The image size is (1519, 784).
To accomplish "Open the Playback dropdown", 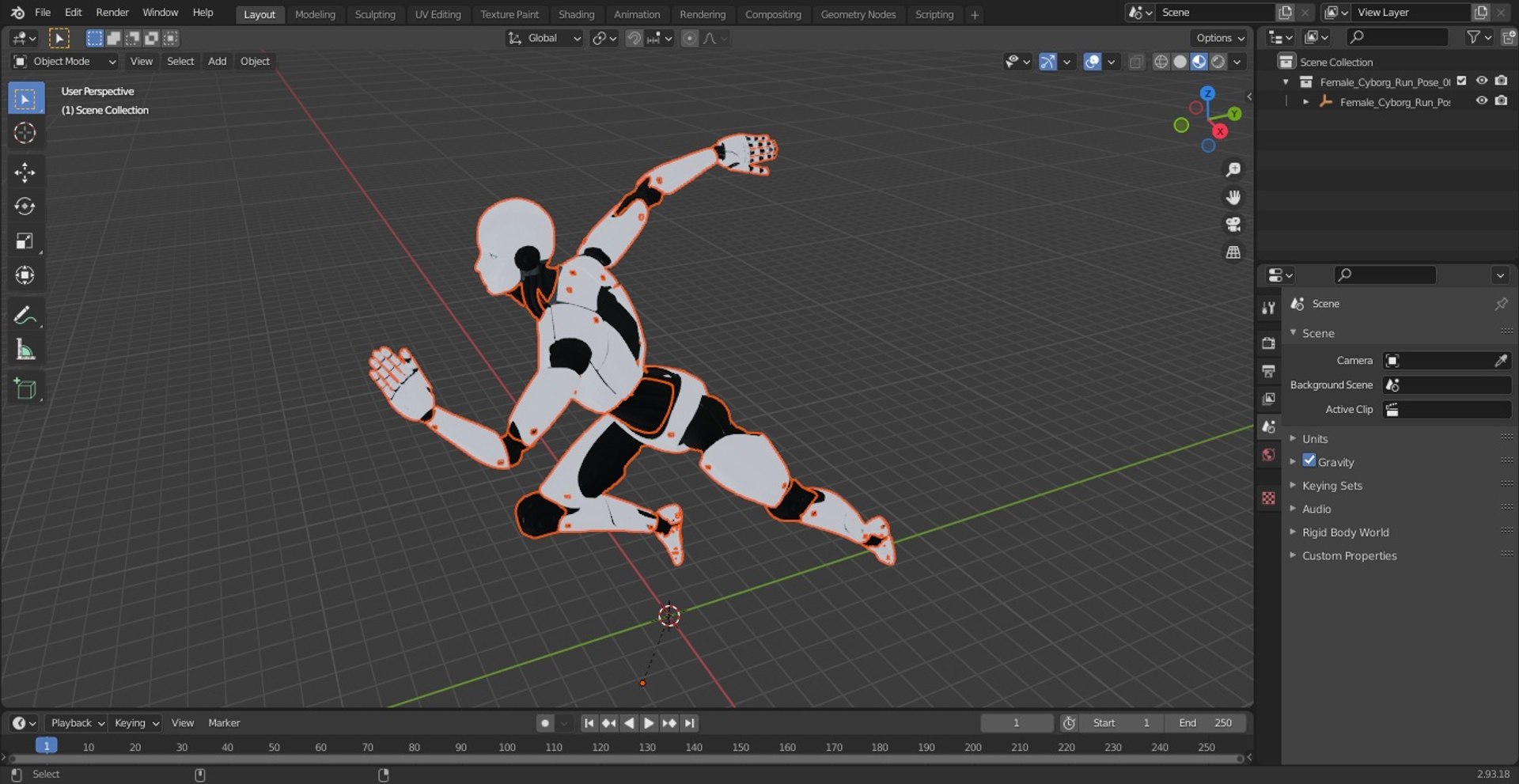I will pos(77,723).
